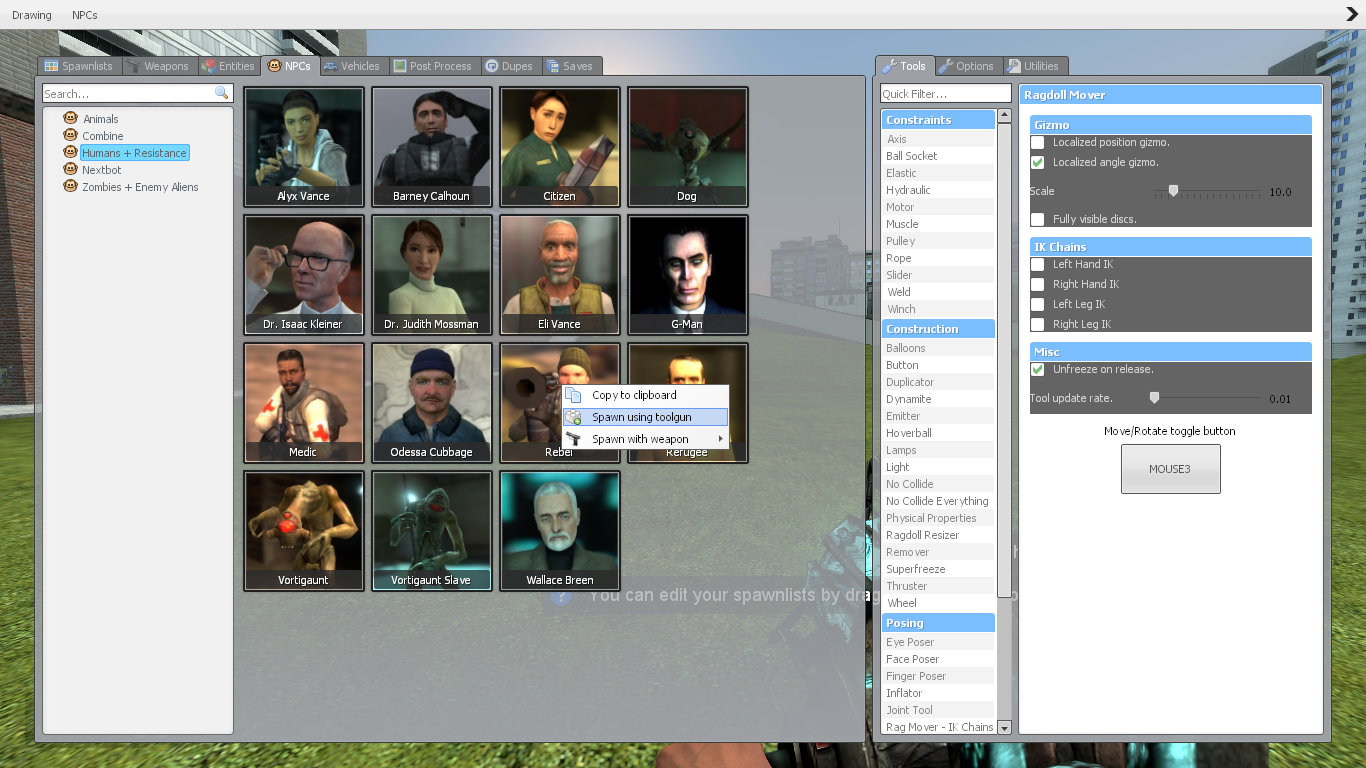Select the Ragdoll Resizer tool in the list
Image resolution: width=1366 pixels, height=768 pixels.
[x=938, y=535]
